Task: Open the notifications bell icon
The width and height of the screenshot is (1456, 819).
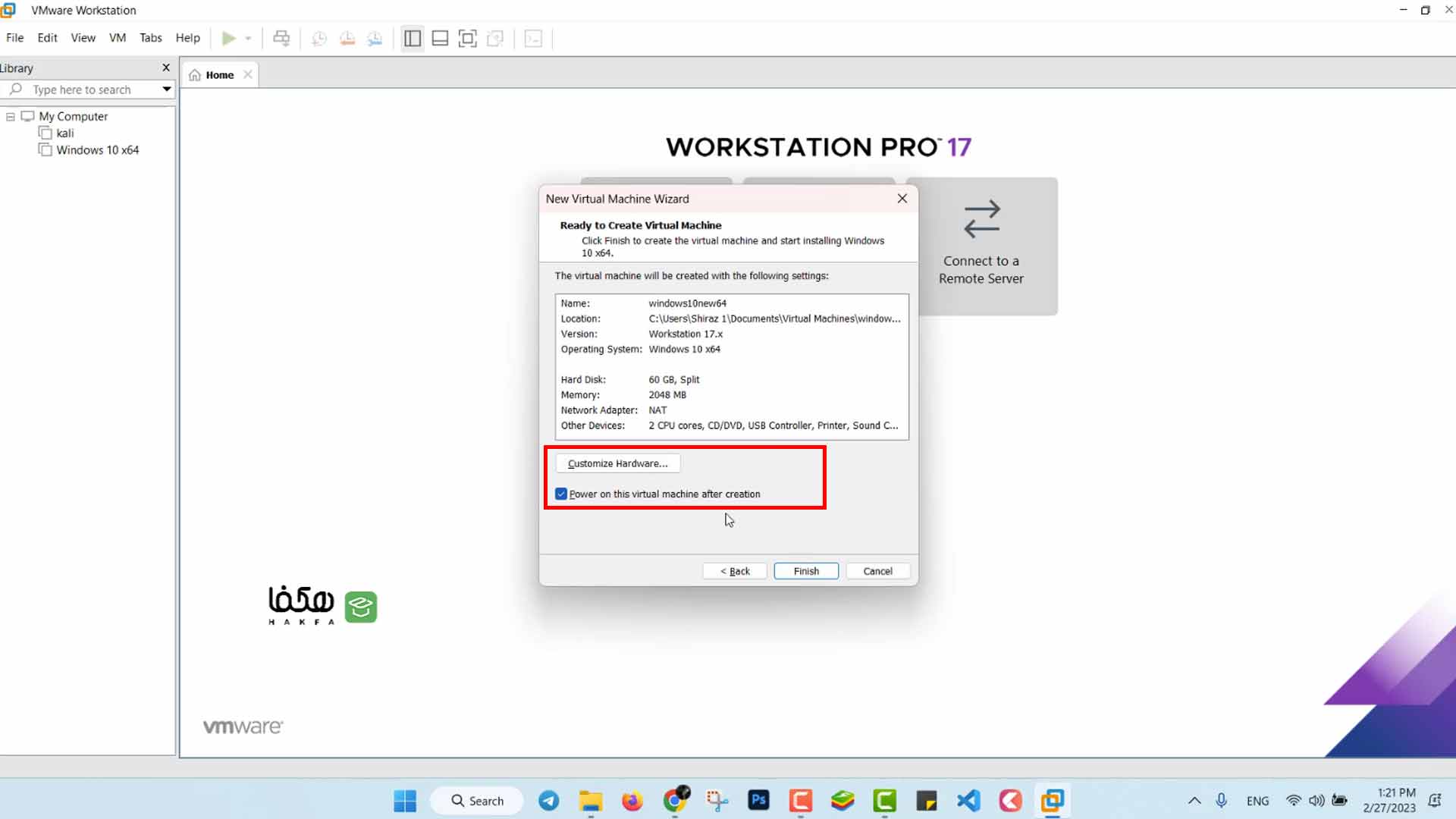Action: (x=1435, y=801)
